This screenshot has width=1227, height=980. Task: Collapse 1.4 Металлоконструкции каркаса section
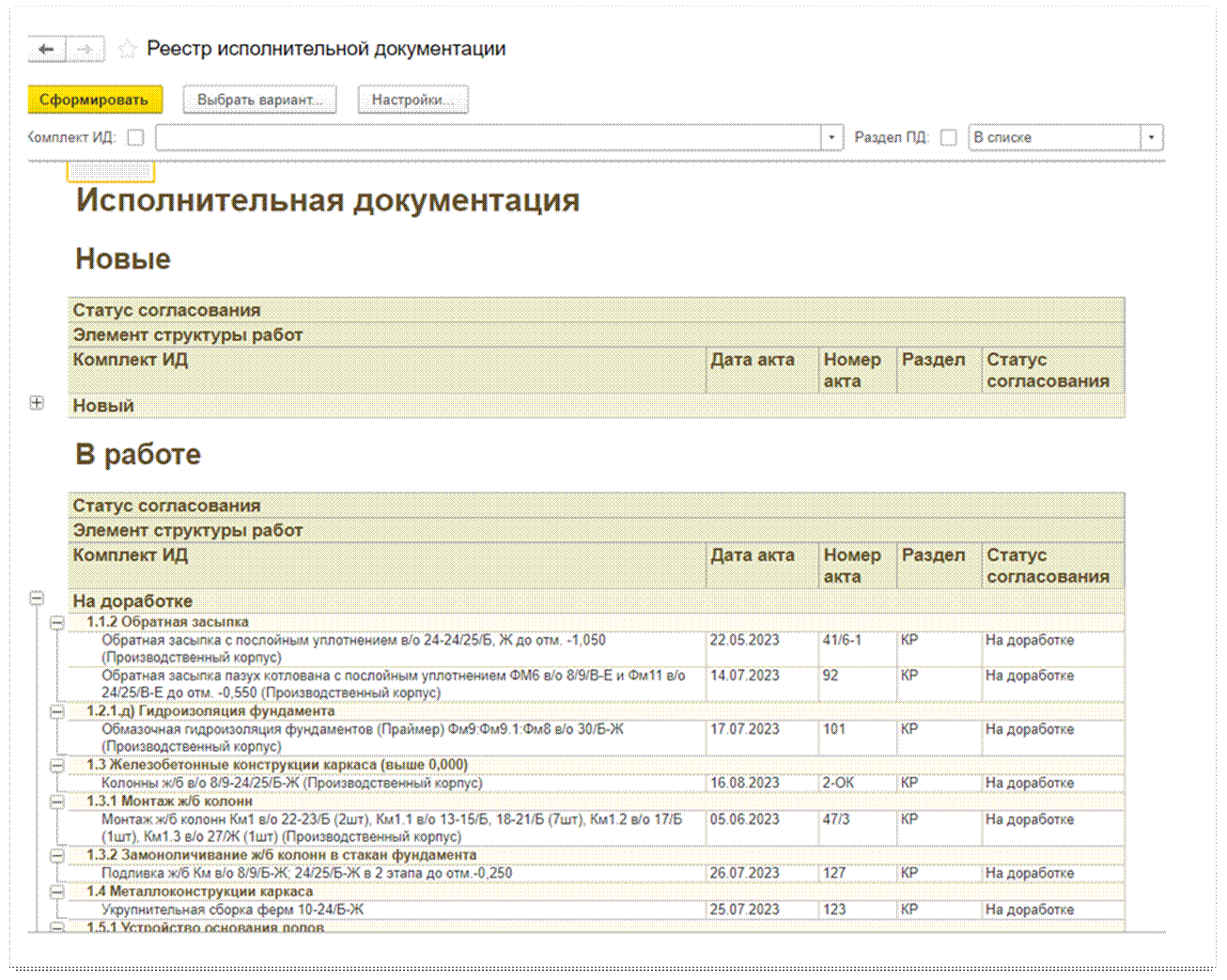point(57,892)
